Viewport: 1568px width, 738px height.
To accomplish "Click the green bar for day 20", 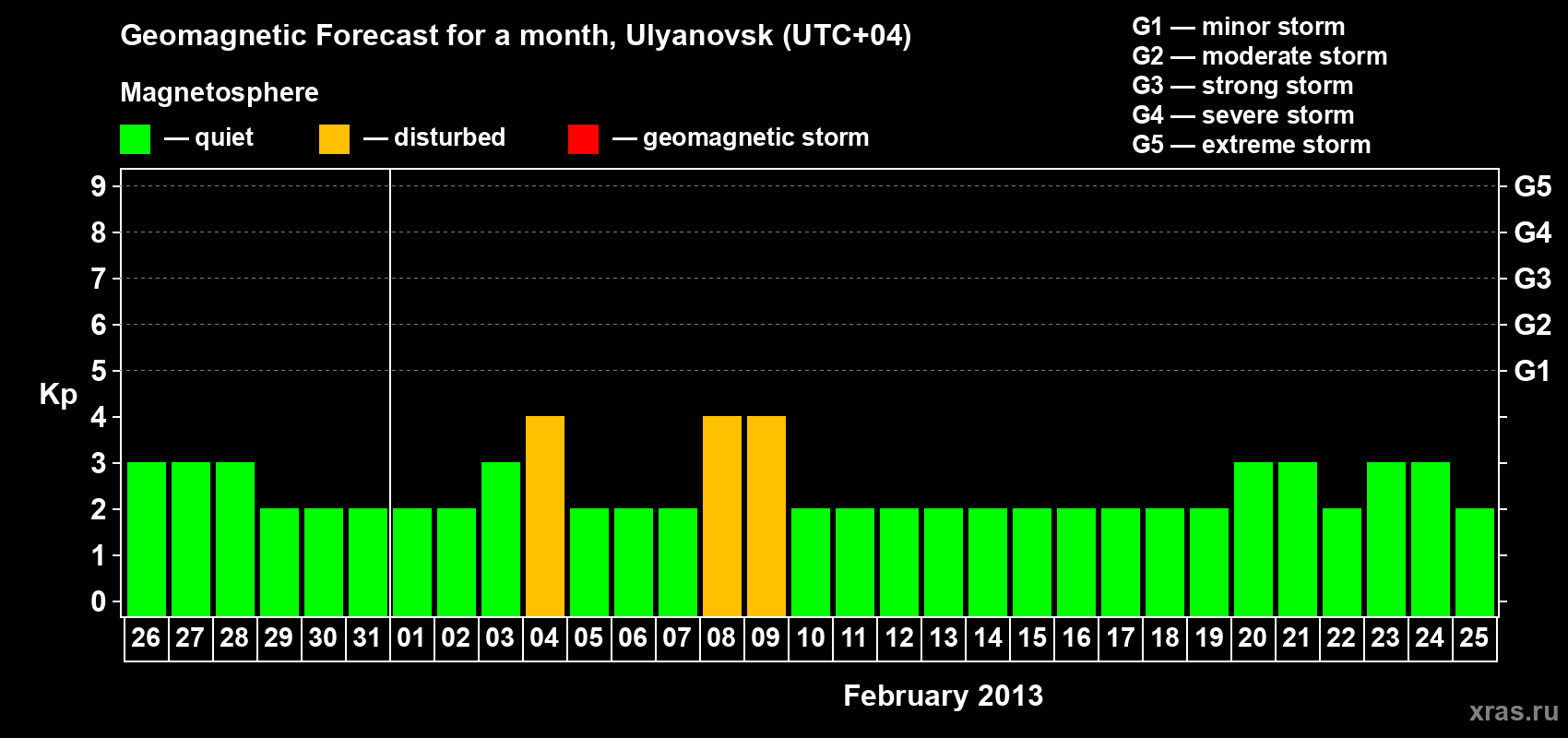I will pos(1253,540).
